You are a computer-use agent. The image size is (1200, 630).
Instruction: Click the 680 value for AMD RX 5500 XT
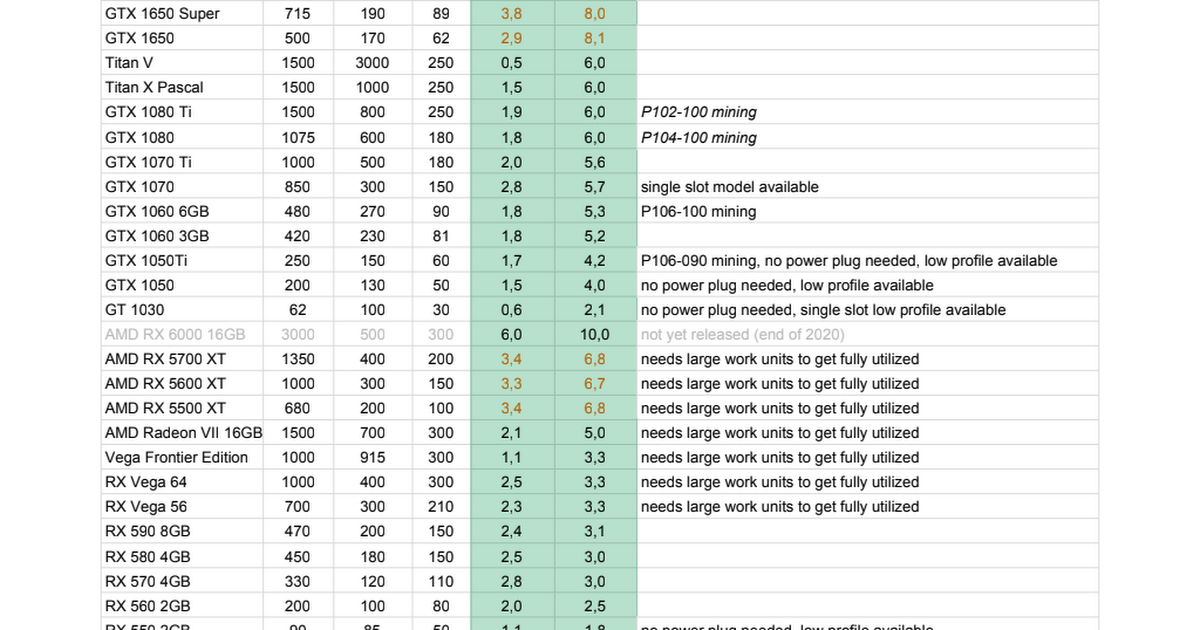[298, 408]
